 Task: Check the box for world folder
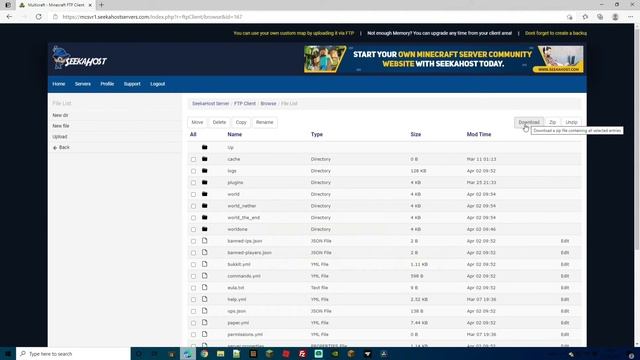[x=193, y=194]
